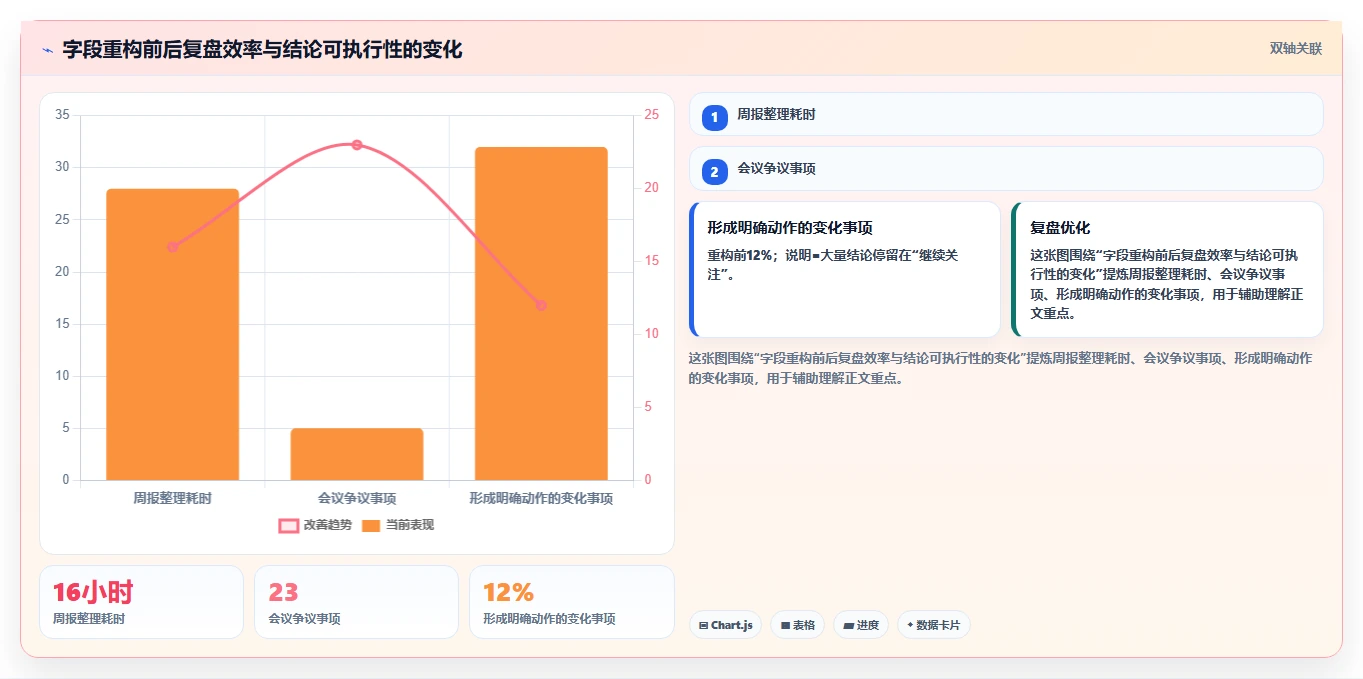Click the blue number 1 badge

(714, 117)
